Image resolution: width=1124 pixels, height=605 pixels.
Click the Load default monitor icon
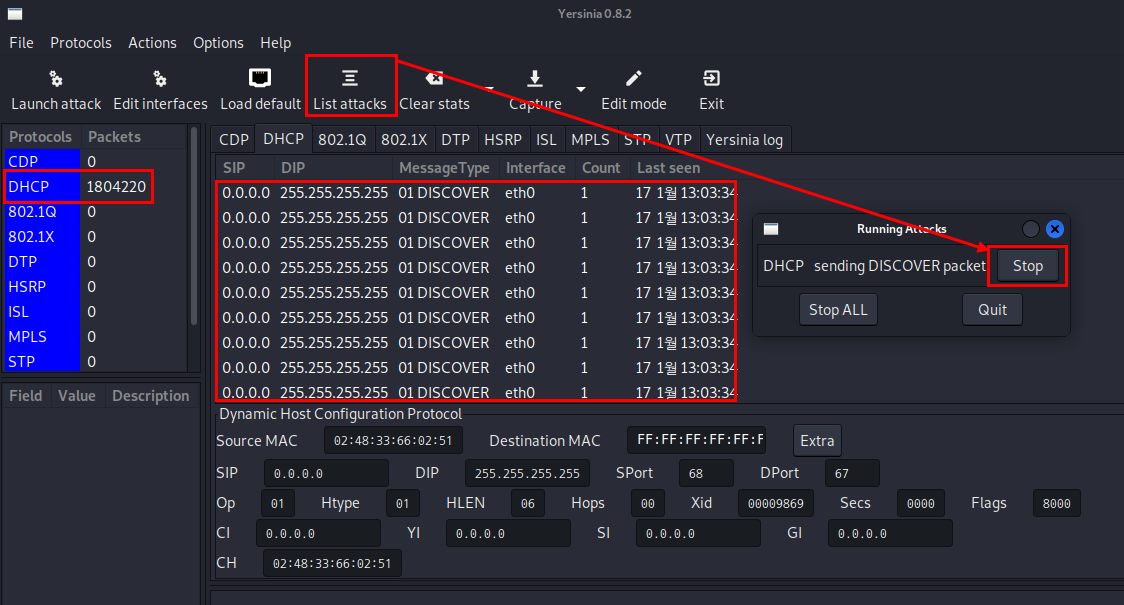click(x=259, y=77)
